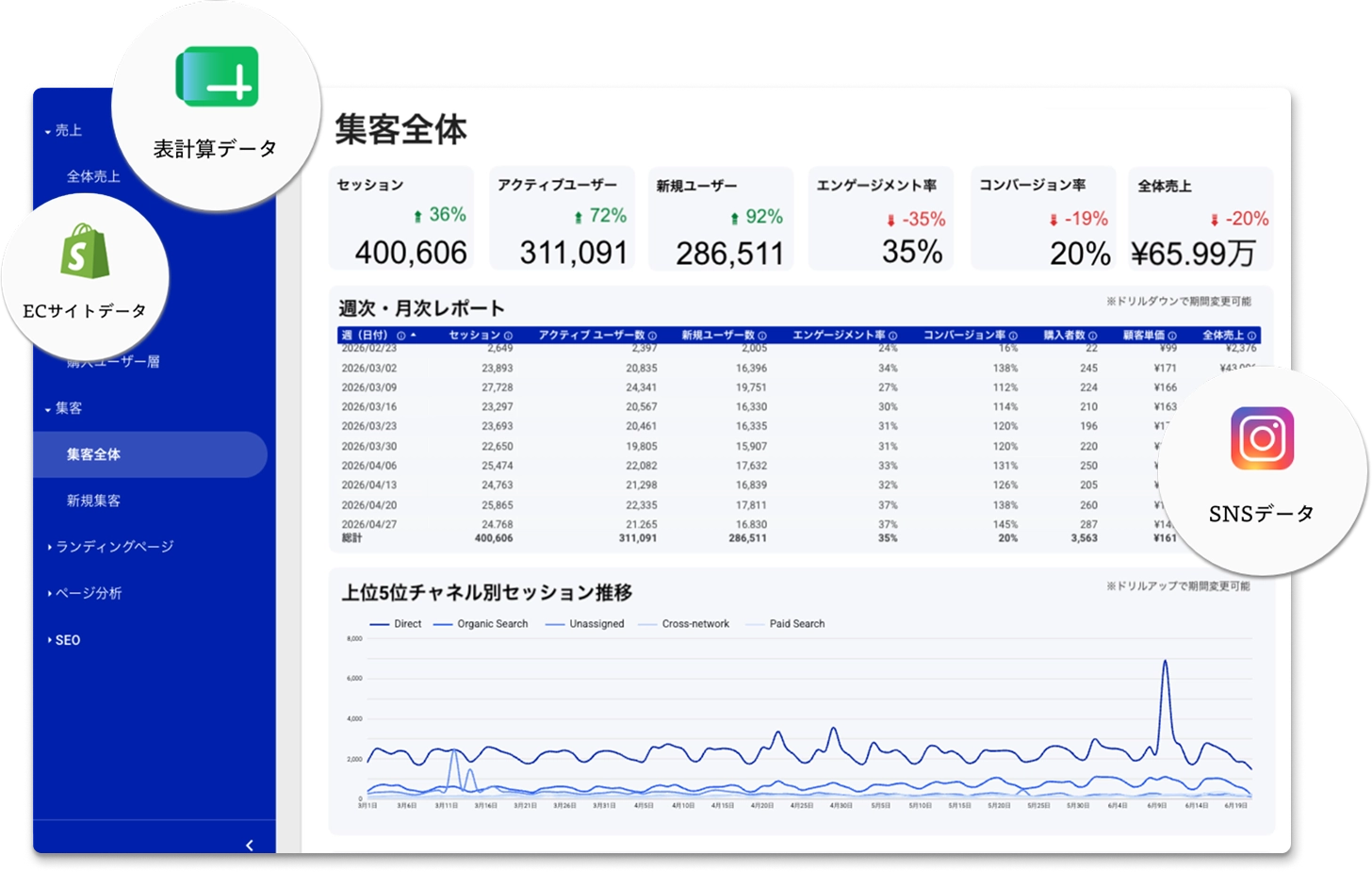Click the エンゲージメント率 scorecard 35%
Image resolution: width=1372 pixels, height=872 pixels.
912,252
